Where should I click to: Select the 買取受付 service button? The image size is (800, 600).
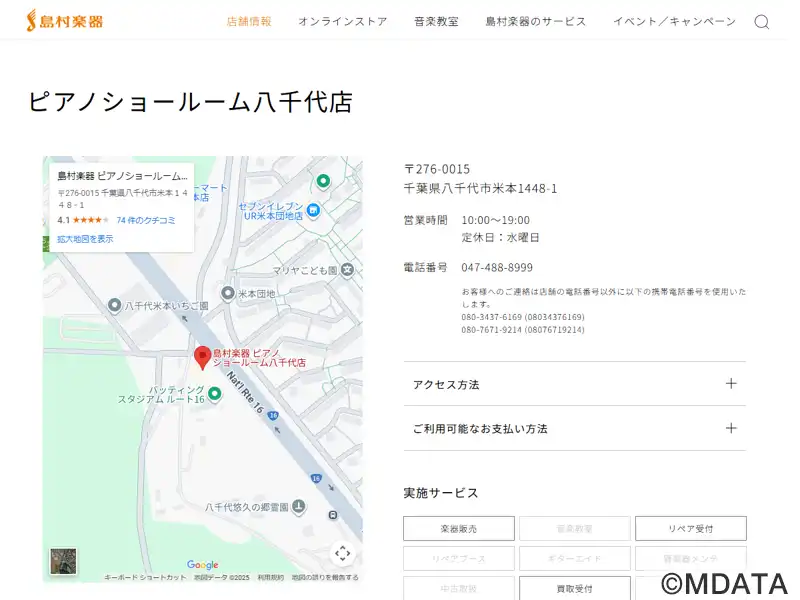click(x=574, y=588)
